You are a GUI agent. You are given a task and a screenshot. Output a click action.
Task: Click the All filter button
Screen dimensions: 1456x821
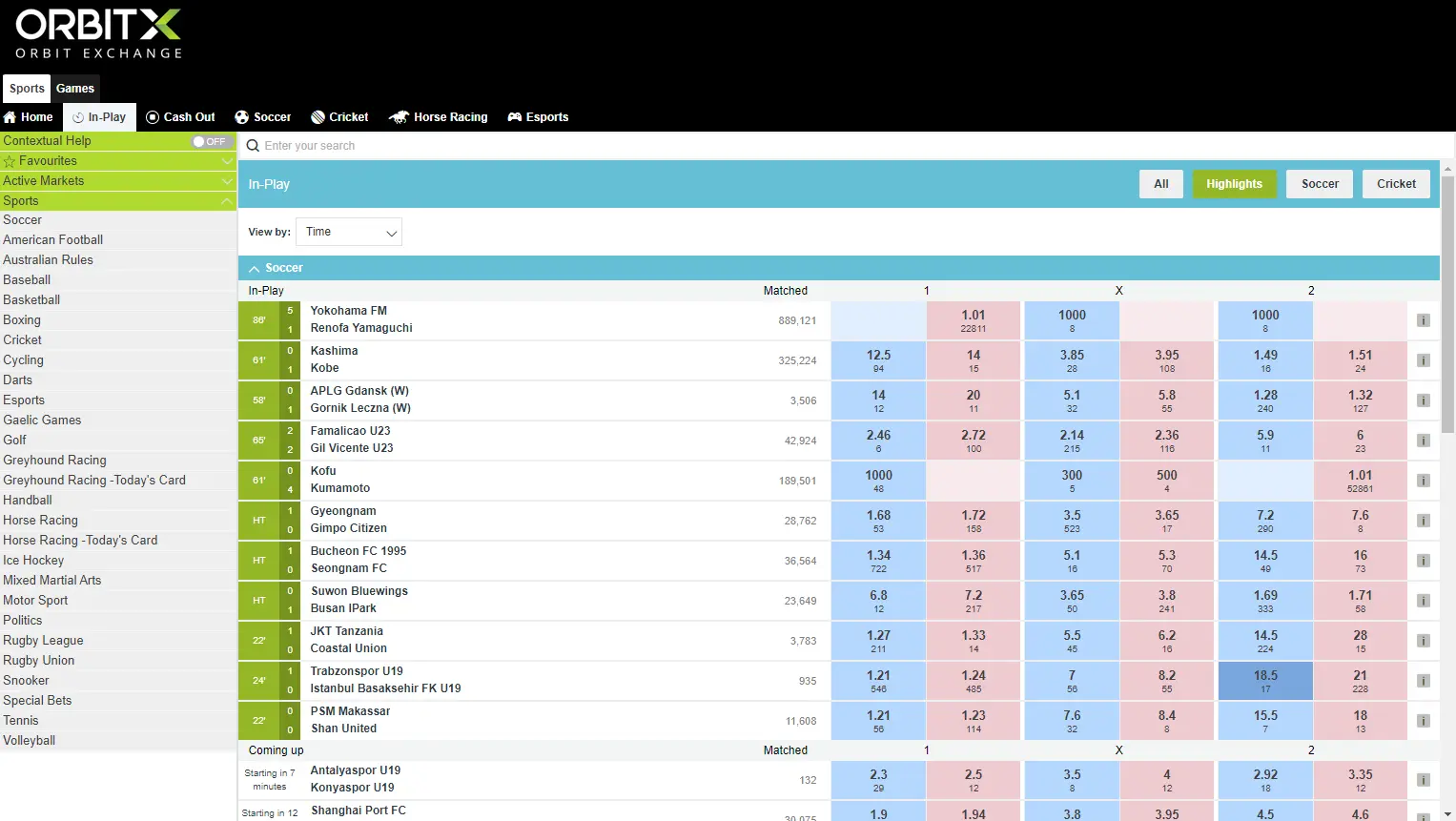[x=1161, y=184]
